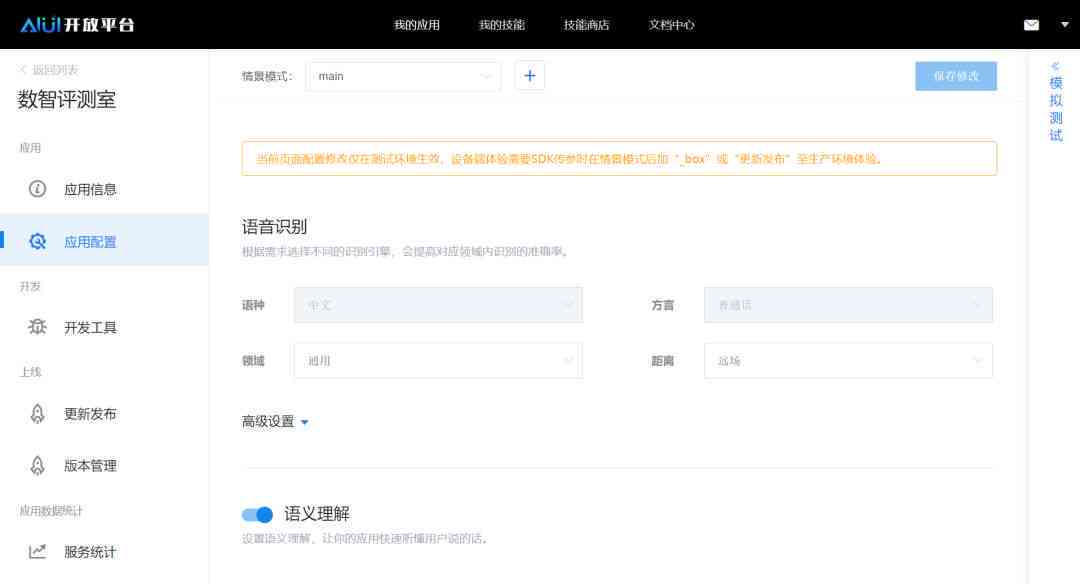
Task: Expand the 模拟测试 side panel
Action: pyautogui.click(x=1056, y=102)
